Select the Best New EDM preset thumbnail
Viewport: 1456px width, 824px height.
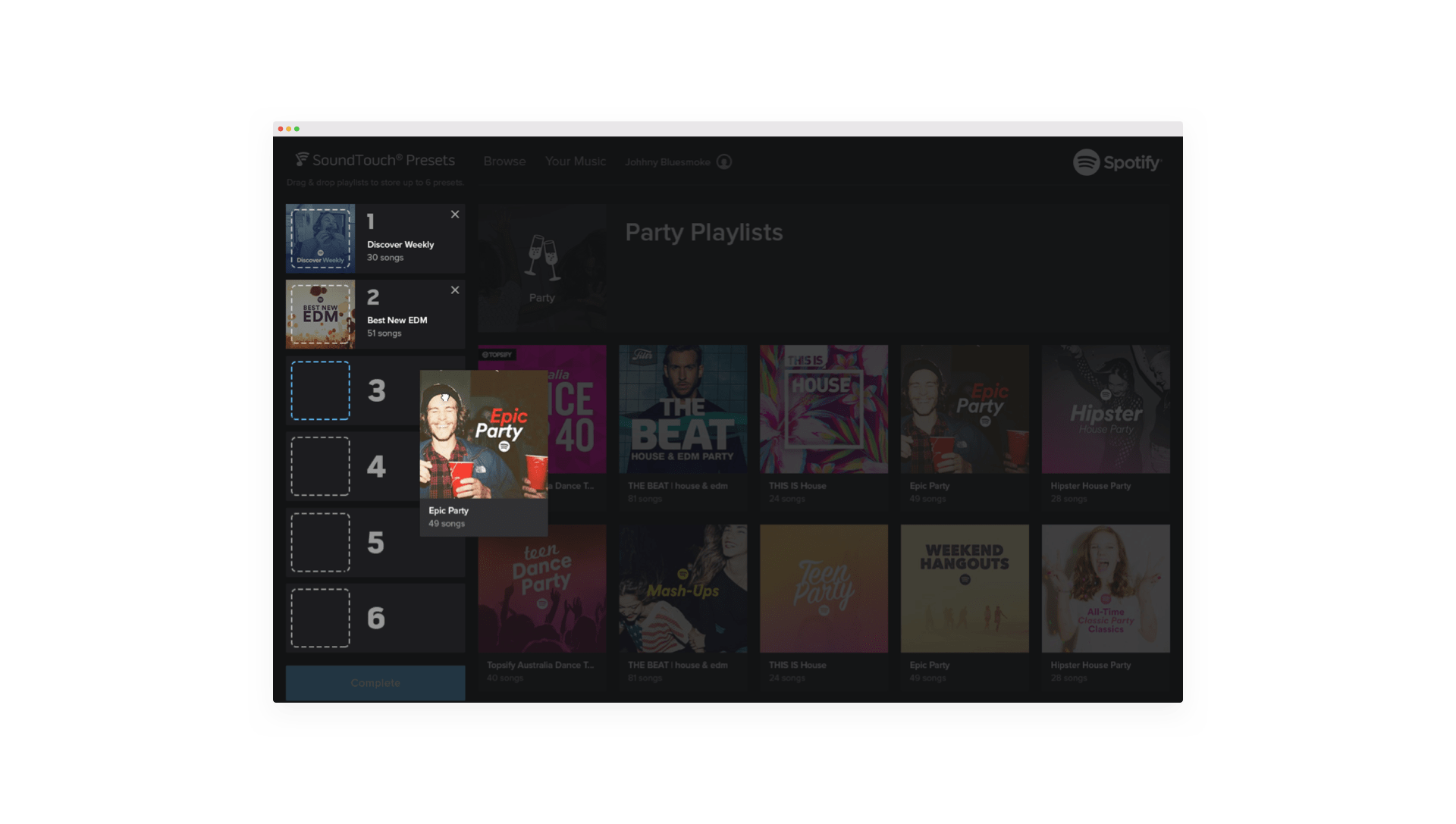tap(320, 315)
